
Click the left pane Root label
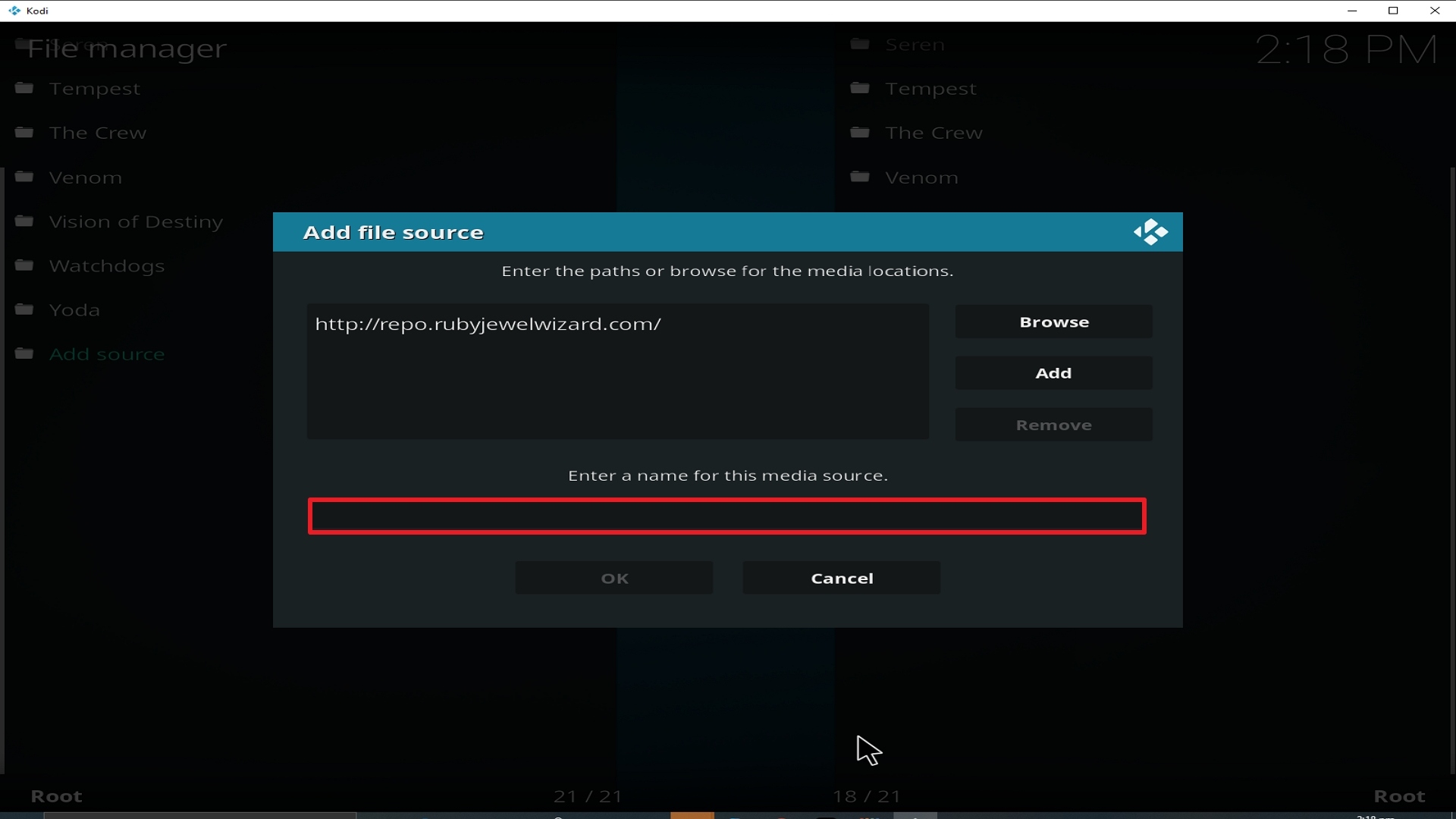(56, 796)
